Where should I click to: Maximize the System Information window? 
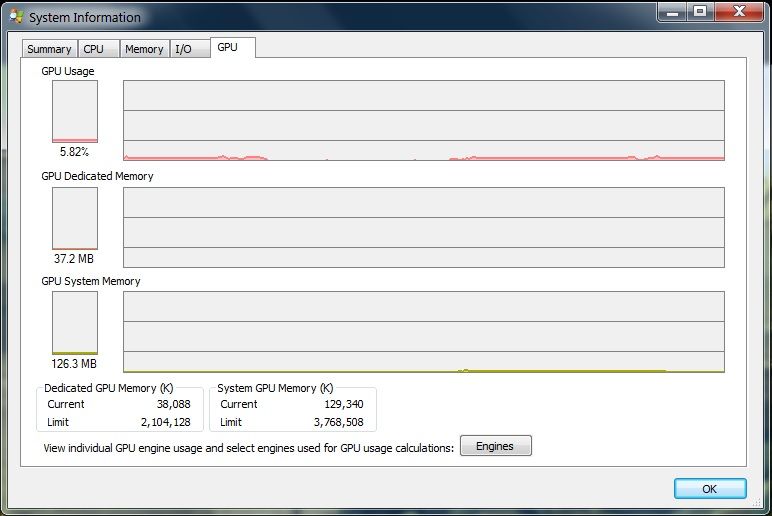(700, 12)
